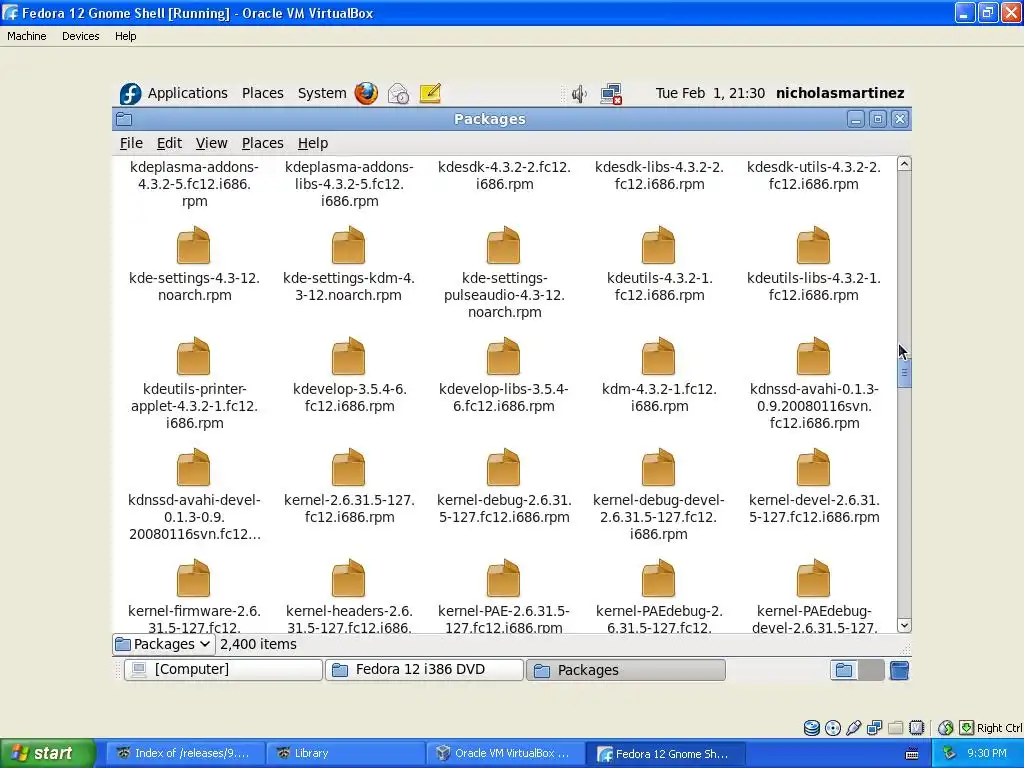Click the trash icon in bottom panel

(x=899, y=670)
